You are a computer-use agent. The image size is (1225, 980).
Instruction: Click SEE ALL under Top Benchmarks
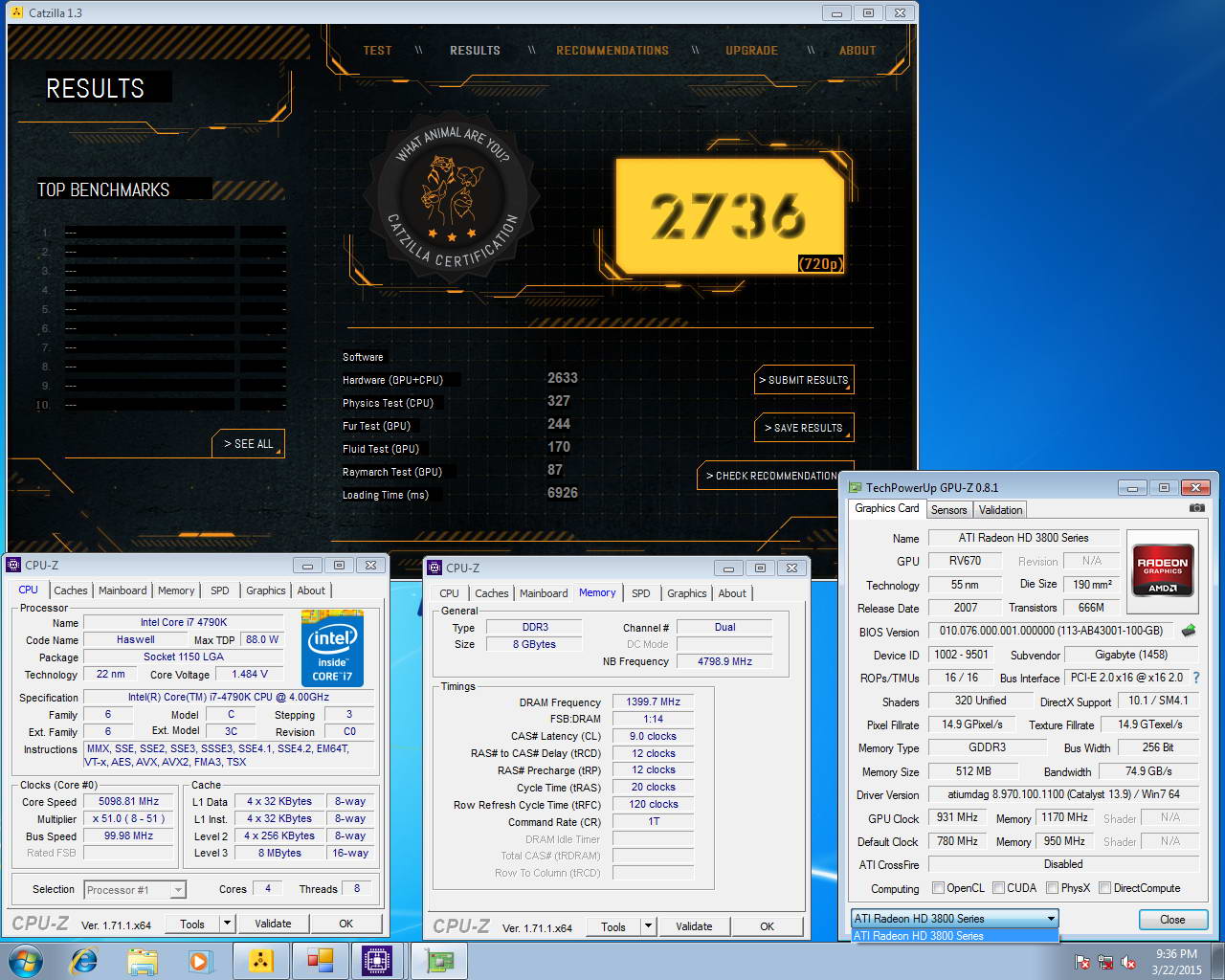[248, 444]
